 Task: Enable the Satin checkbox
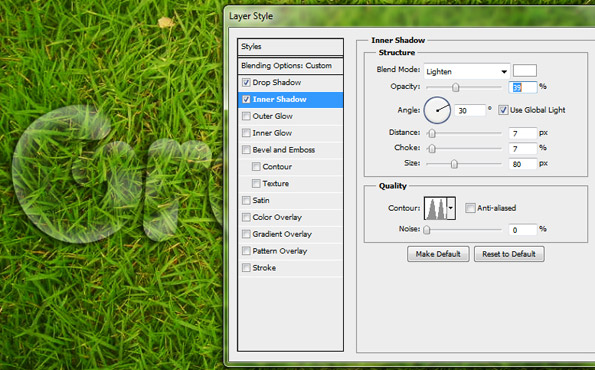246,200
